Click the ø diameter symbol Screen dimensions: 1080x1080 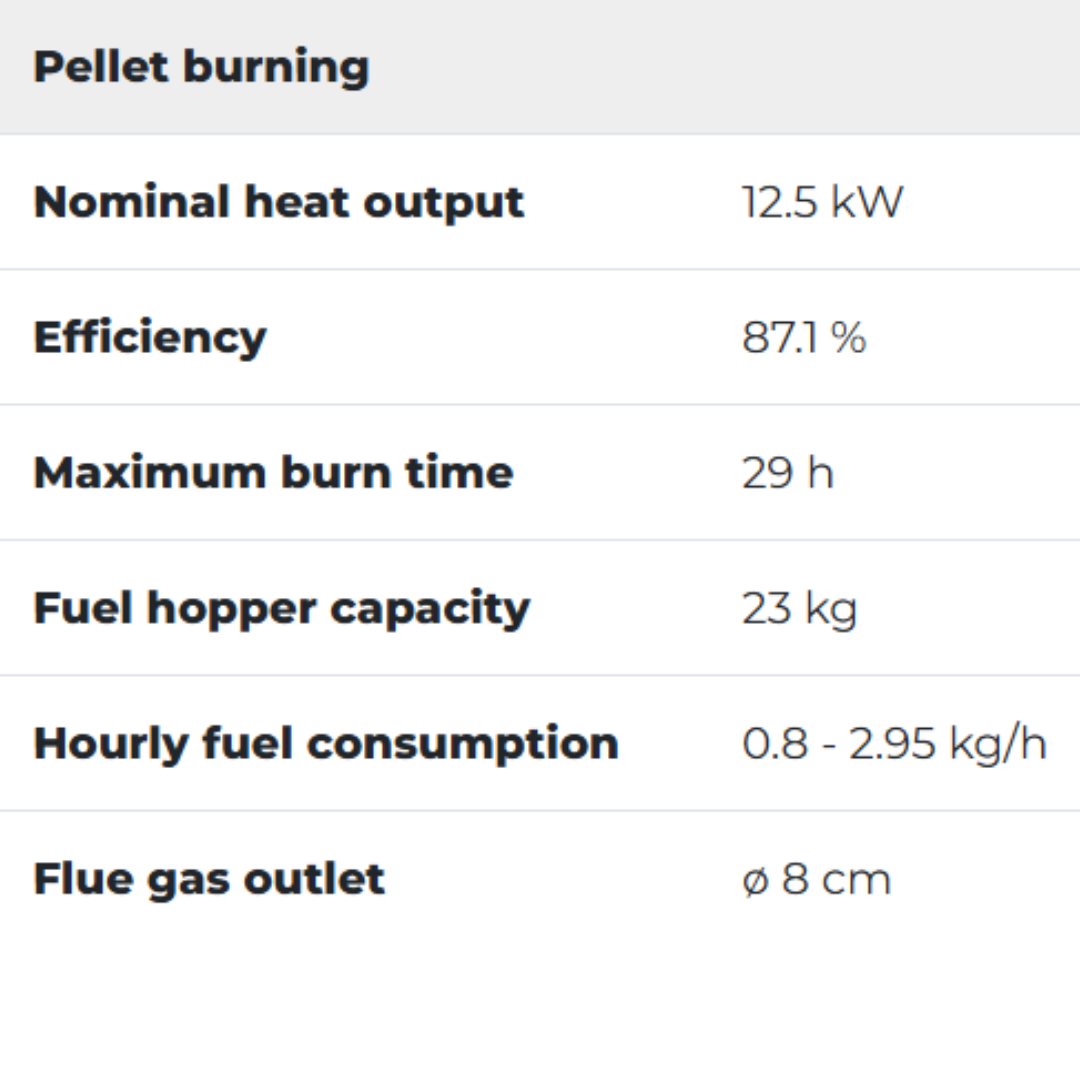[x=756, y=881]
